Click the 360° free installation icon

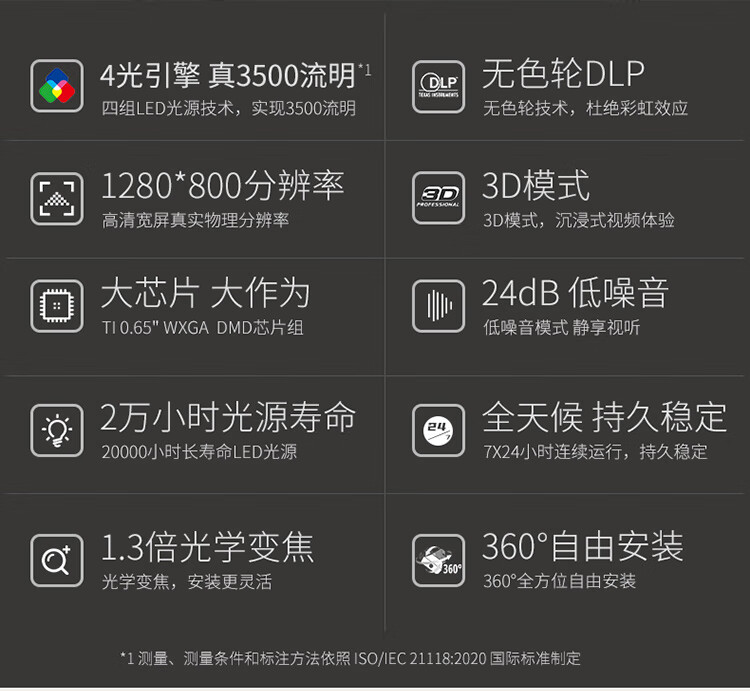(439, 560)
